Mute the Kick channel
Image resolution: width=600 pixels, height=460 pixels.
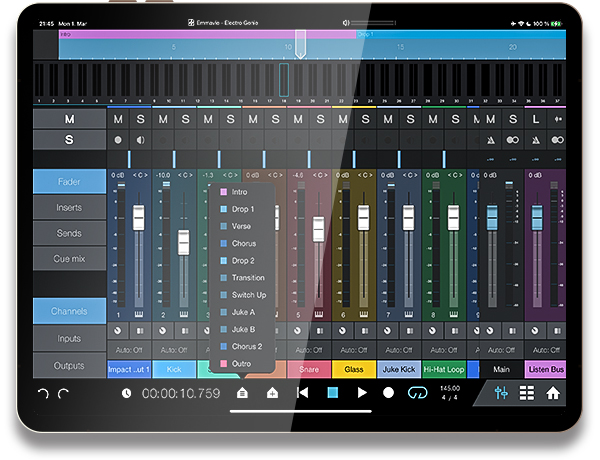click(x=163, y=119)
